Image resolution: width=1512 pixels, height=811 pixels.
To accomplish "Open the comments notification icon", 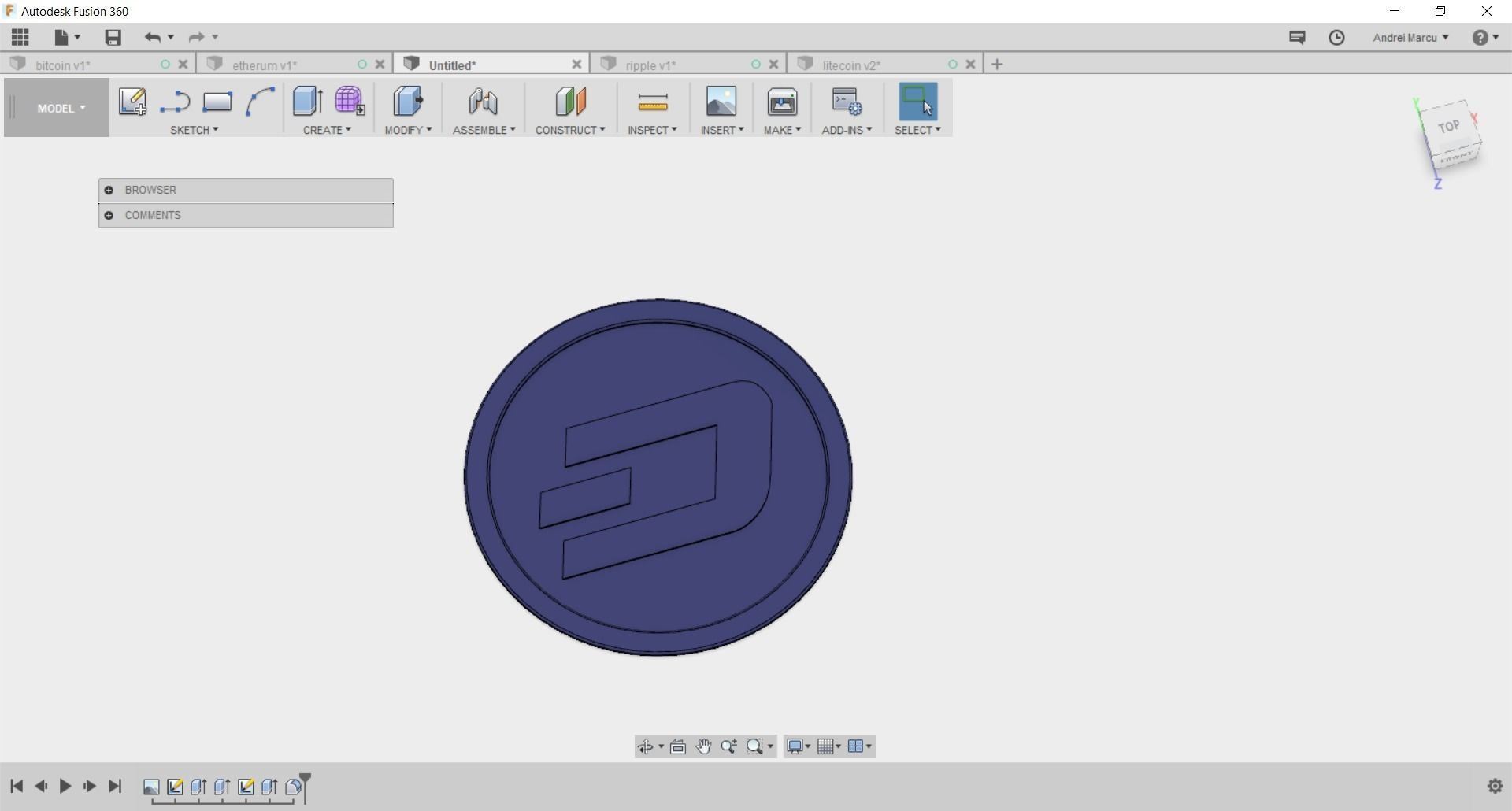I will (1297, 37).
